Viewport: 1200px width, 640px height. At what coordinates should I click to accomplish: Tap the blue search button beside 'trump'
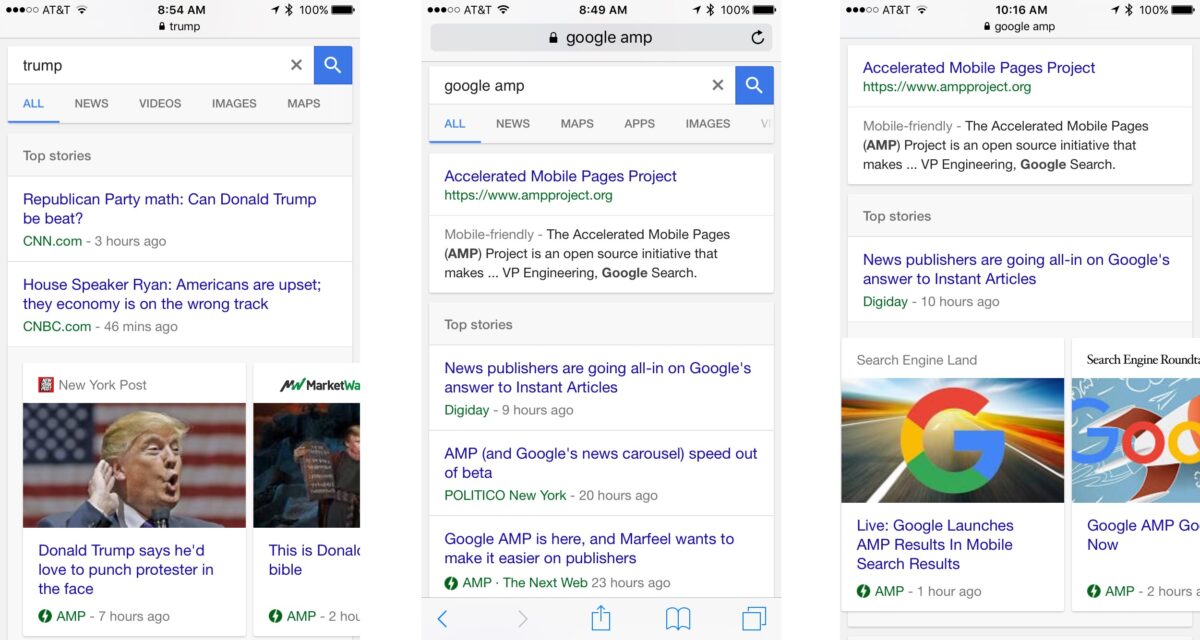[x=333, y=65]
